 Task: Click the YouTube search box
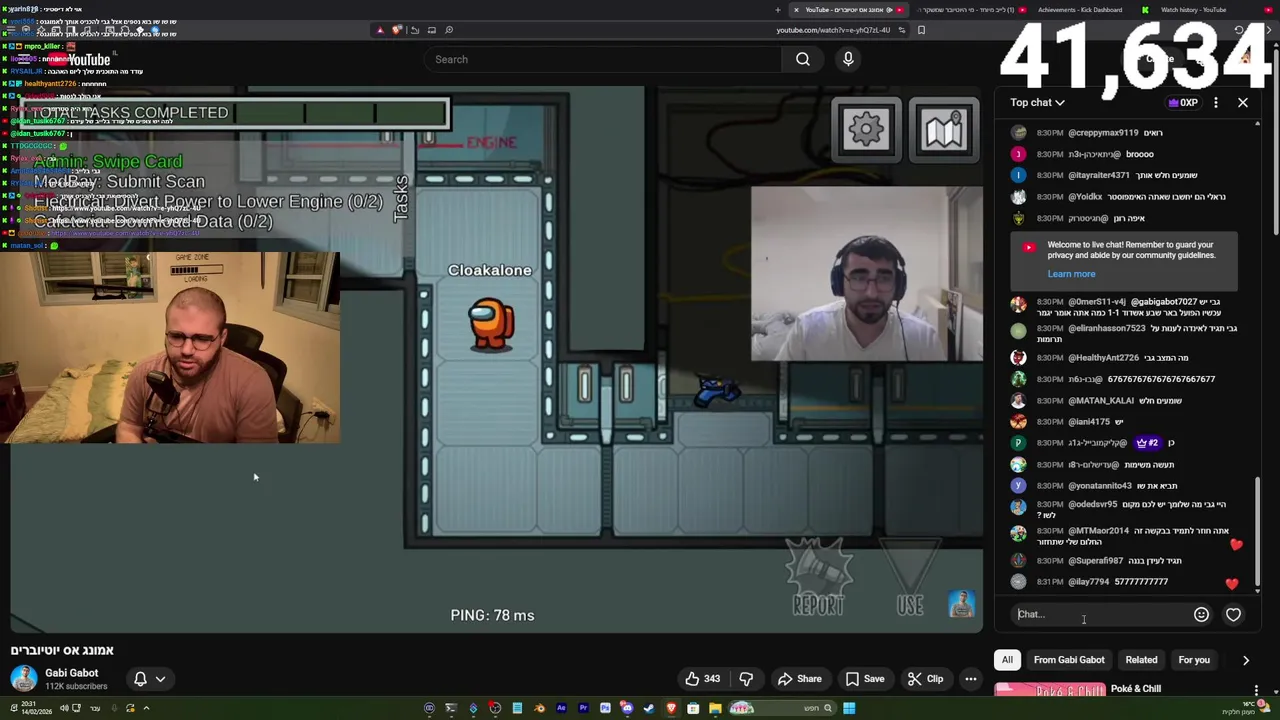(603, 59)
